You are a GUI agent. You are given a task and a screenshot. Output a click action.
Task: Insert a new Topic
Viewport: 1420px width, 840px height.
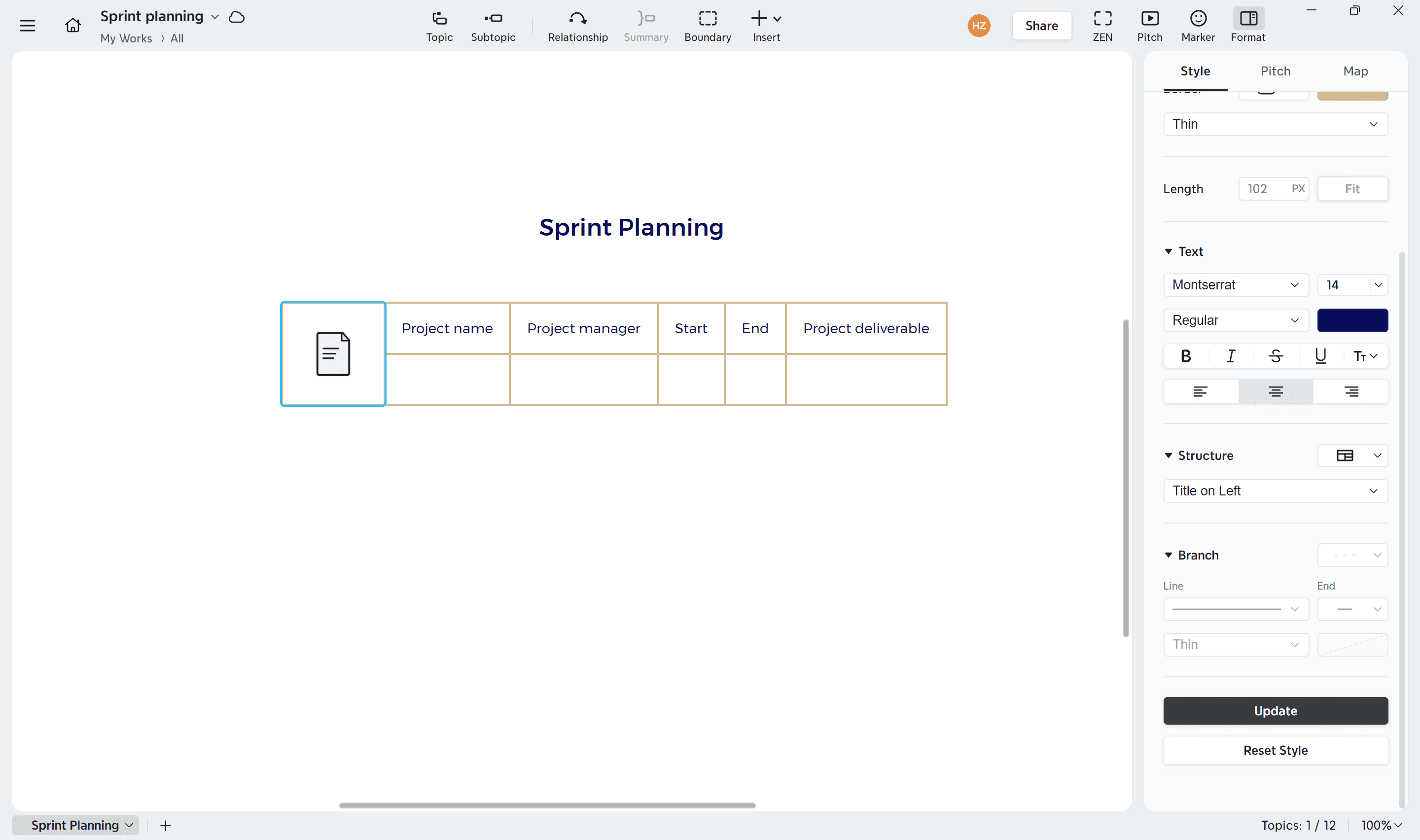(x=439, y=26)
